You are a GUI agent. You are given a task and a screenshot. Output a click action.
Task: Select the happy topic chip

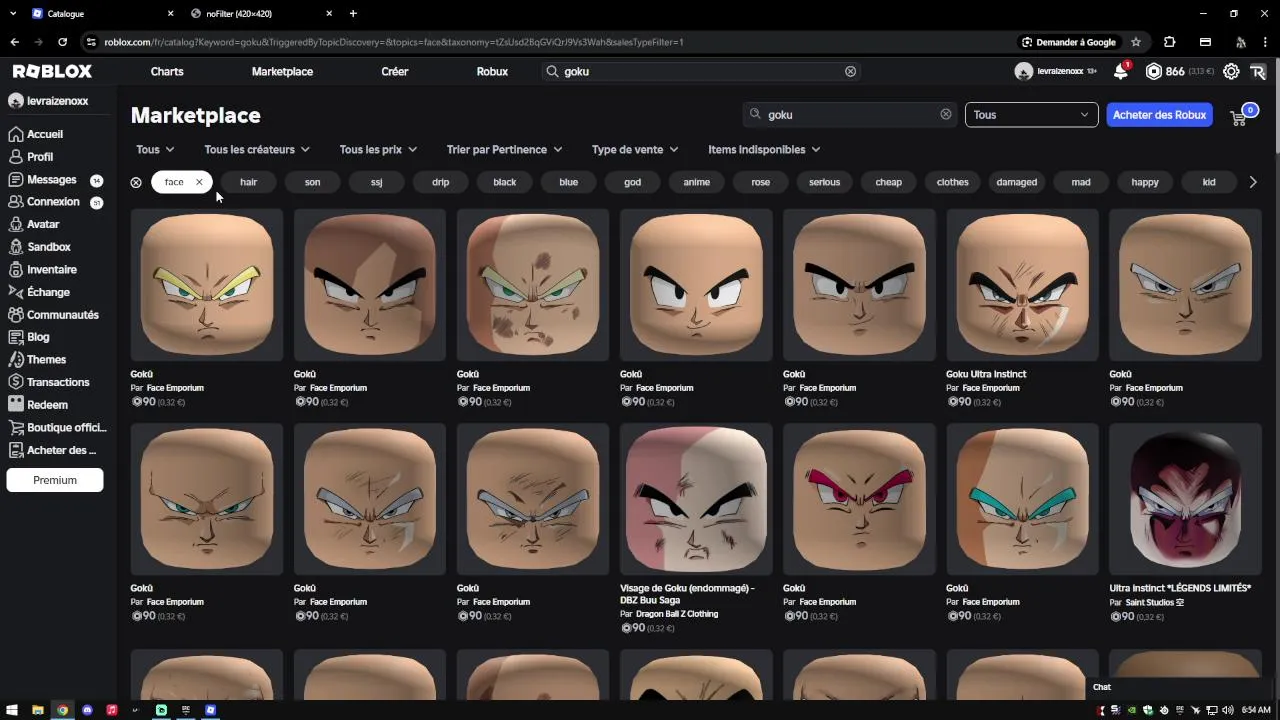1145,182
